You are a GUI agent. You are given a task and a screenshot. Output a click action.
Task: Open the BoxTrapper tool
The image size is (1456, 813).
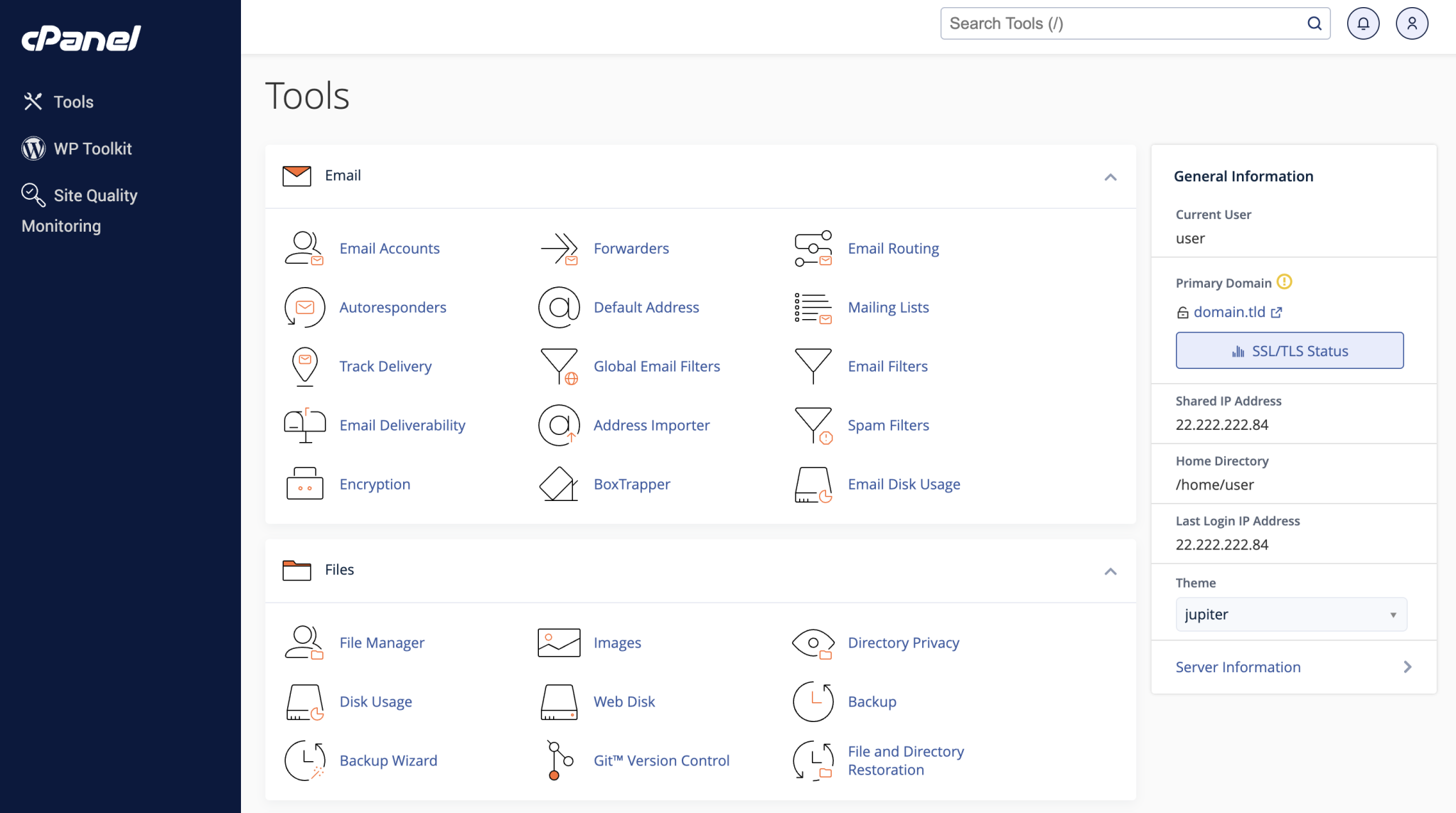[631, 484]
